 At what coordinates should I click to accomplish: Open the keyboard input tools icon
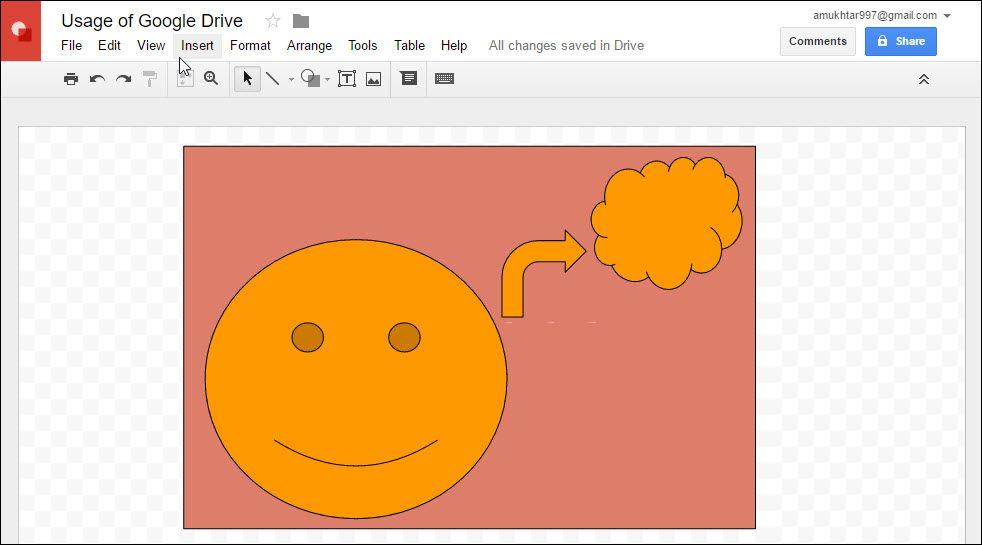pyautogui.click(x=445, y=79)
